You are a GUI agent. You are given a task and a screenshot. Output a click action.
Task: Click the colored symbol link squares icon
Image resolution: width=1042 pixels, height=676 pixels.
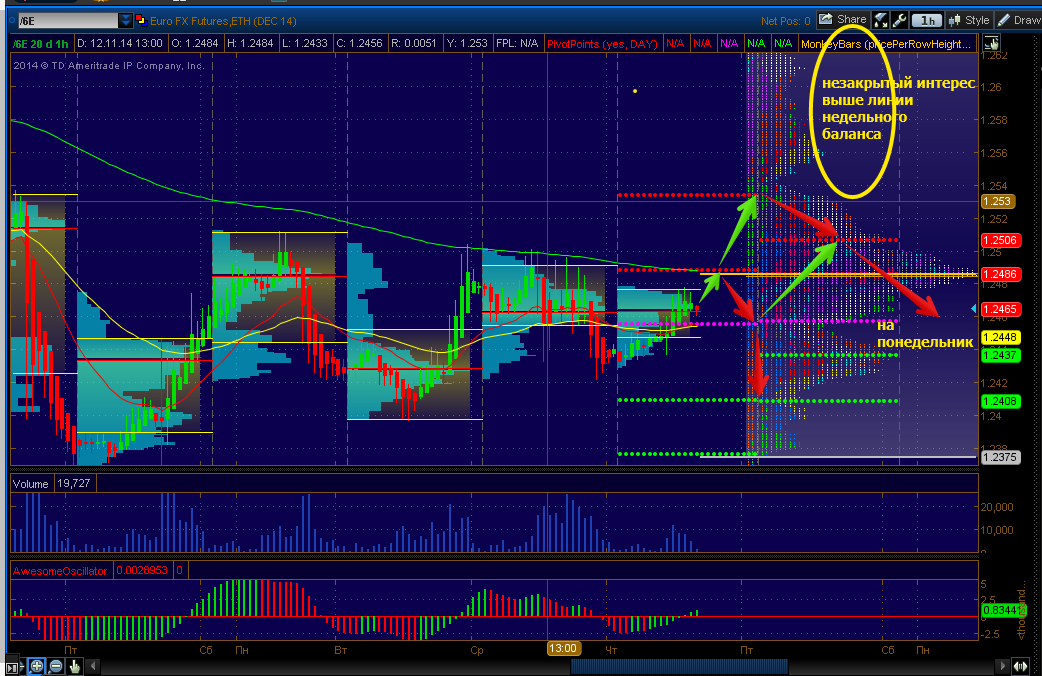[141, 21]
